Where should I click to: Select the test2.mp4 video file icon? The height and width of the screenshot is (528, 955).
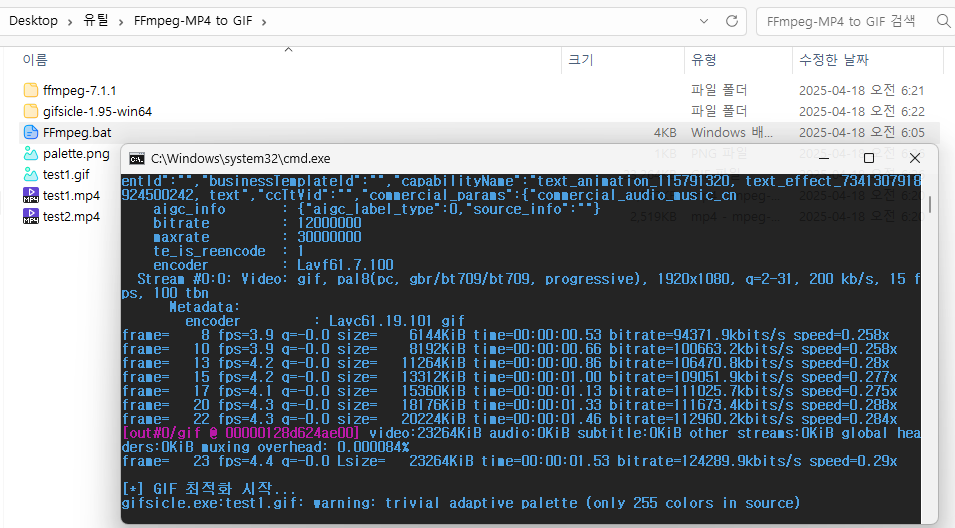tap(31, 216)
